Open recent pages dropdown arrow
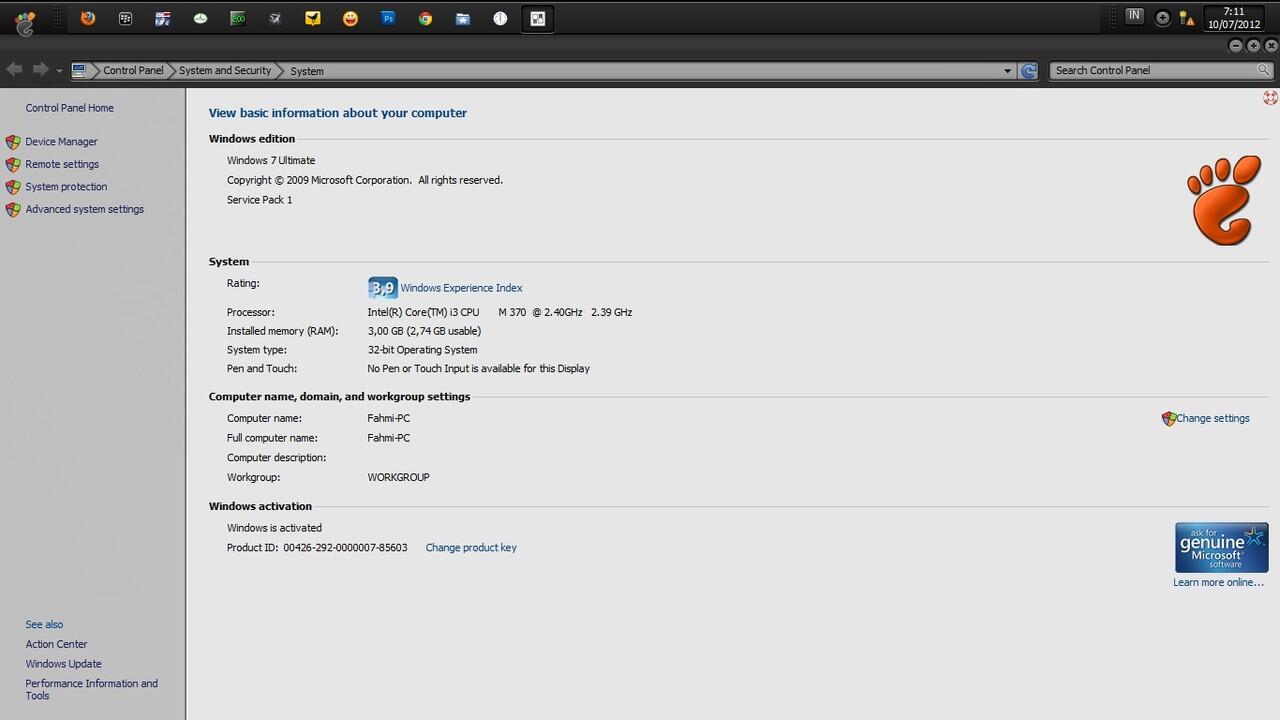Image resolution: width=1280 pixels, height=720 pixels. pyautogui.click(x=60, y=71)
